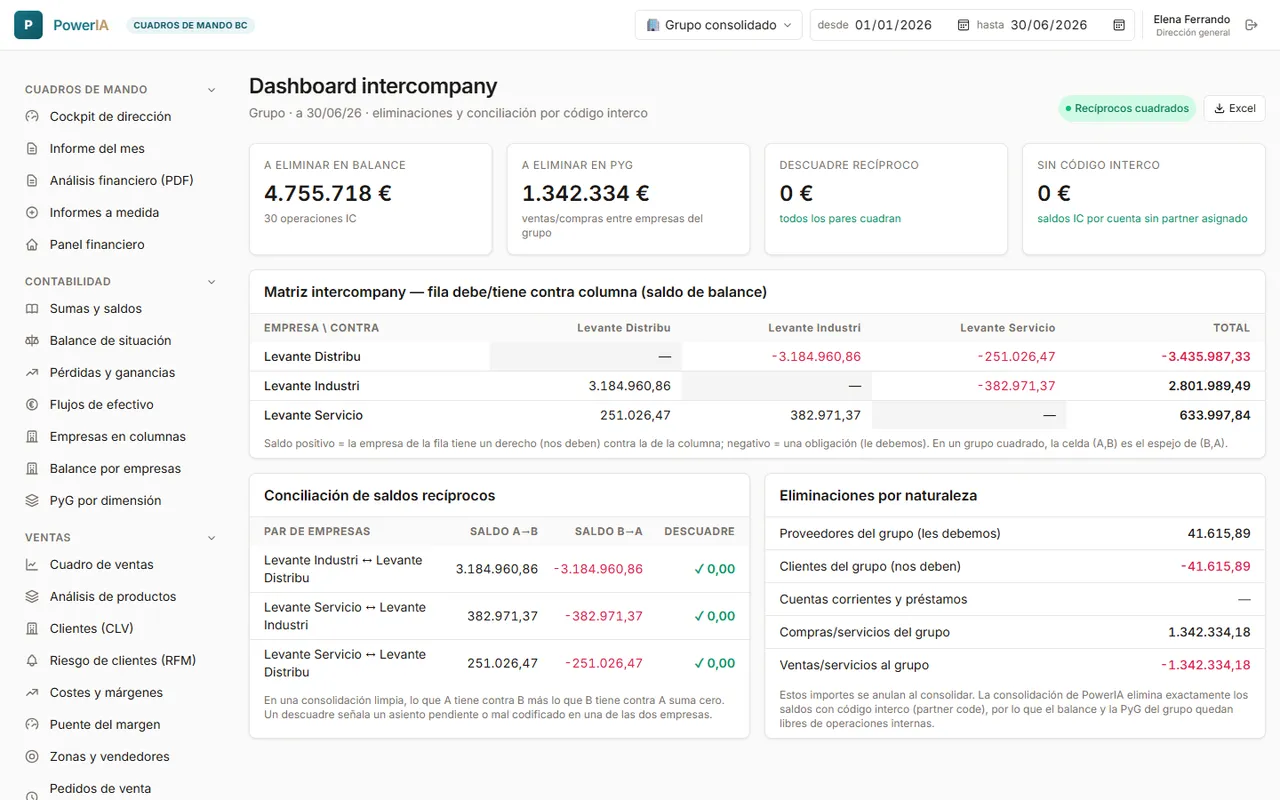Click the Informes a medida plus icon
This screenshot has height=800, width=1280.
32,213
